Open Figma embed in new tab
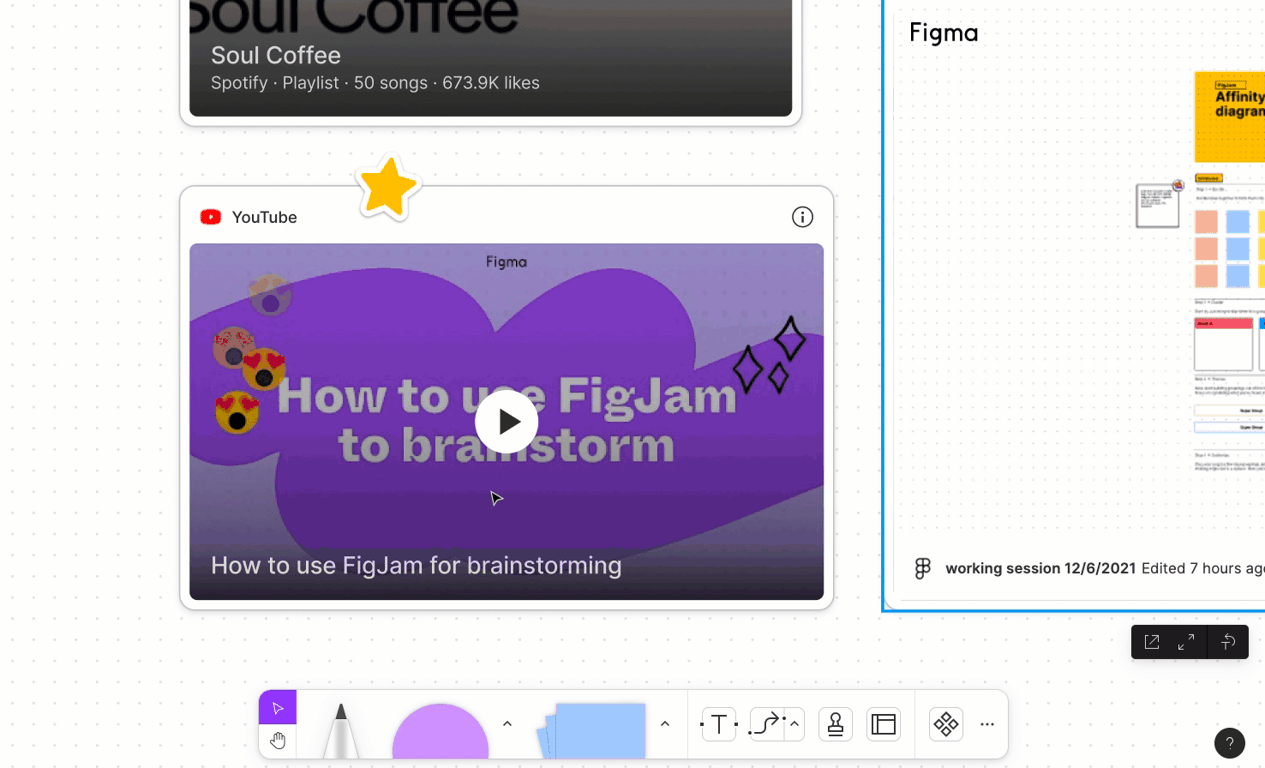 coord(1152,642)
